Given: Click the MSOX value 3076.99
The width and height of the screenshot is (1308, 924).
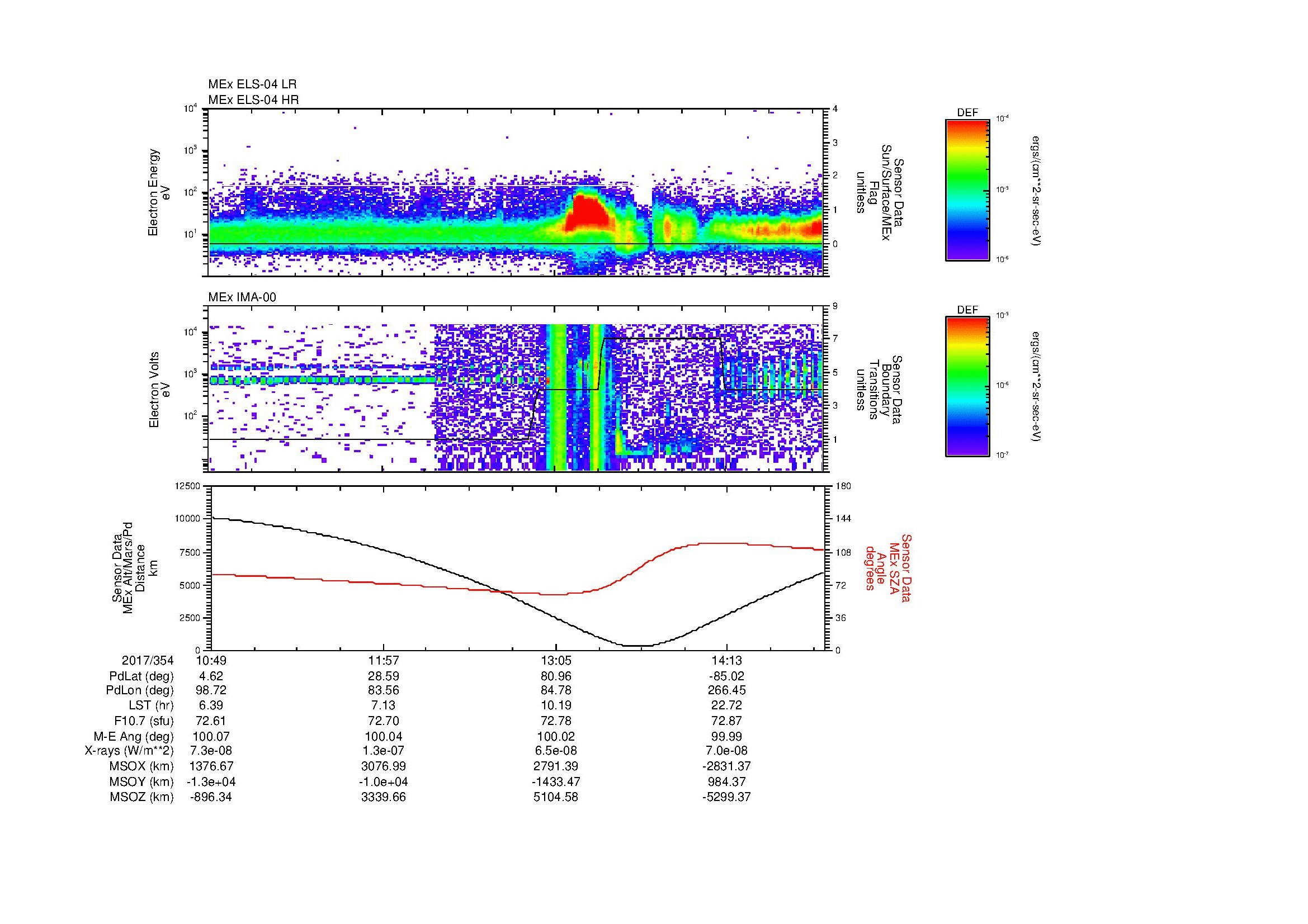Looking at the screenshot, I should point(384,767).
